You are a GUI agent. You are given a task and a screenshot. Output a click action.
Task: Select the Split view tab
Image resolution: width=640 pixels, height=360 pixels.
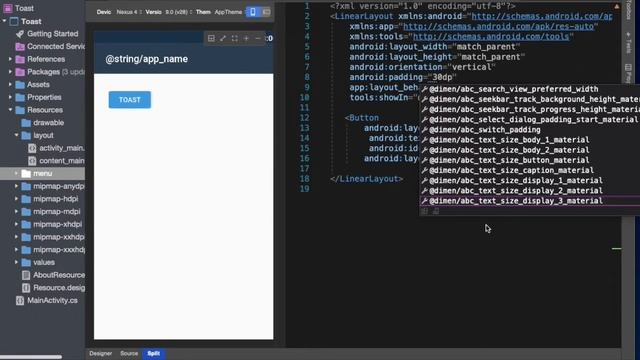click(x=154, y=353)
